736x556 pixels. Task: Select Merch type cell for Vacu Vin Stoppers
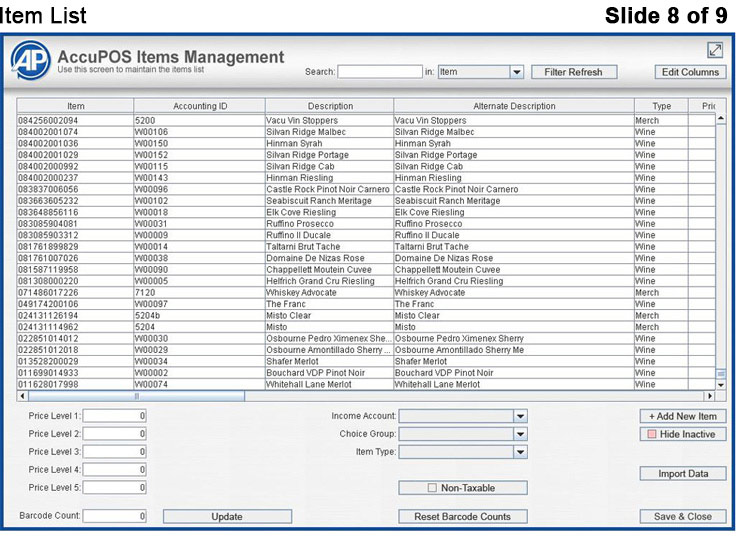coord(661,121)
